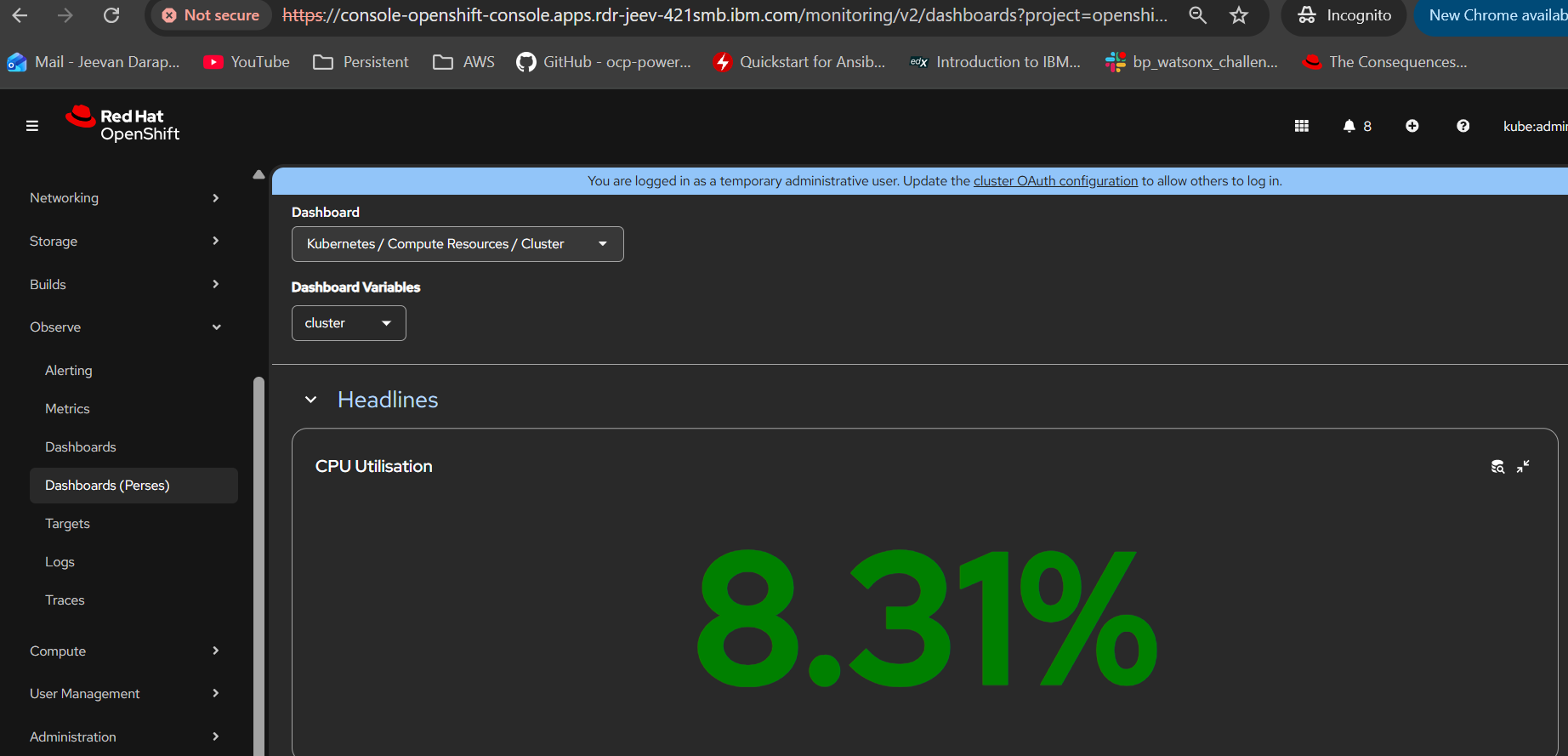The image size is (1568, 756).
Task: Click the Incognito indicator
Action: (x=1344, y=15)
